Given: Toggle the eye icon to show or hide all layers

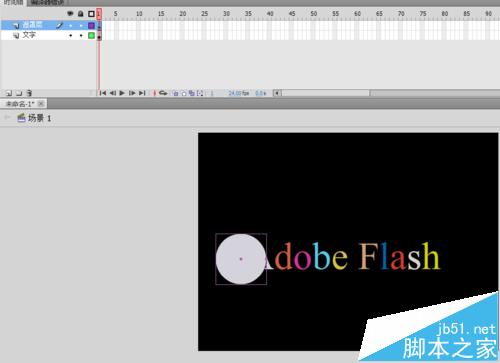Looking at the screenshot, I should click(70, 14).
